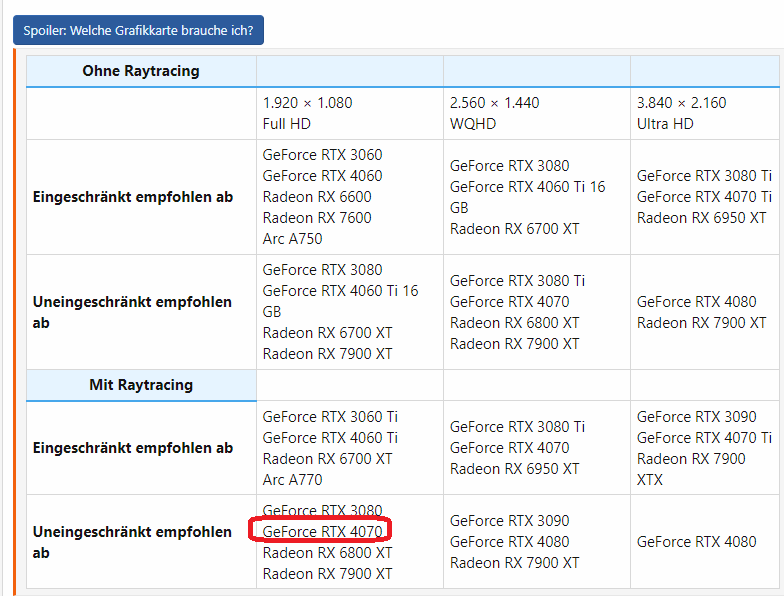Click "Radeon RX 6700 XT" in the WQHD column
This screenshot has height=605, width=784.
pos(514,229)
